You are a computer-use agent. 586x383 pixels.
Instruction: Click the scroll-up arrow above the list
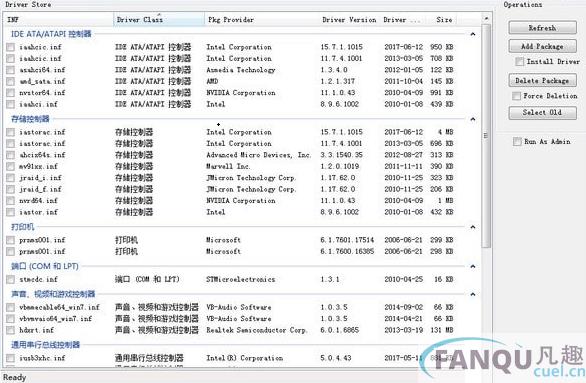click(x=486, y=18)
